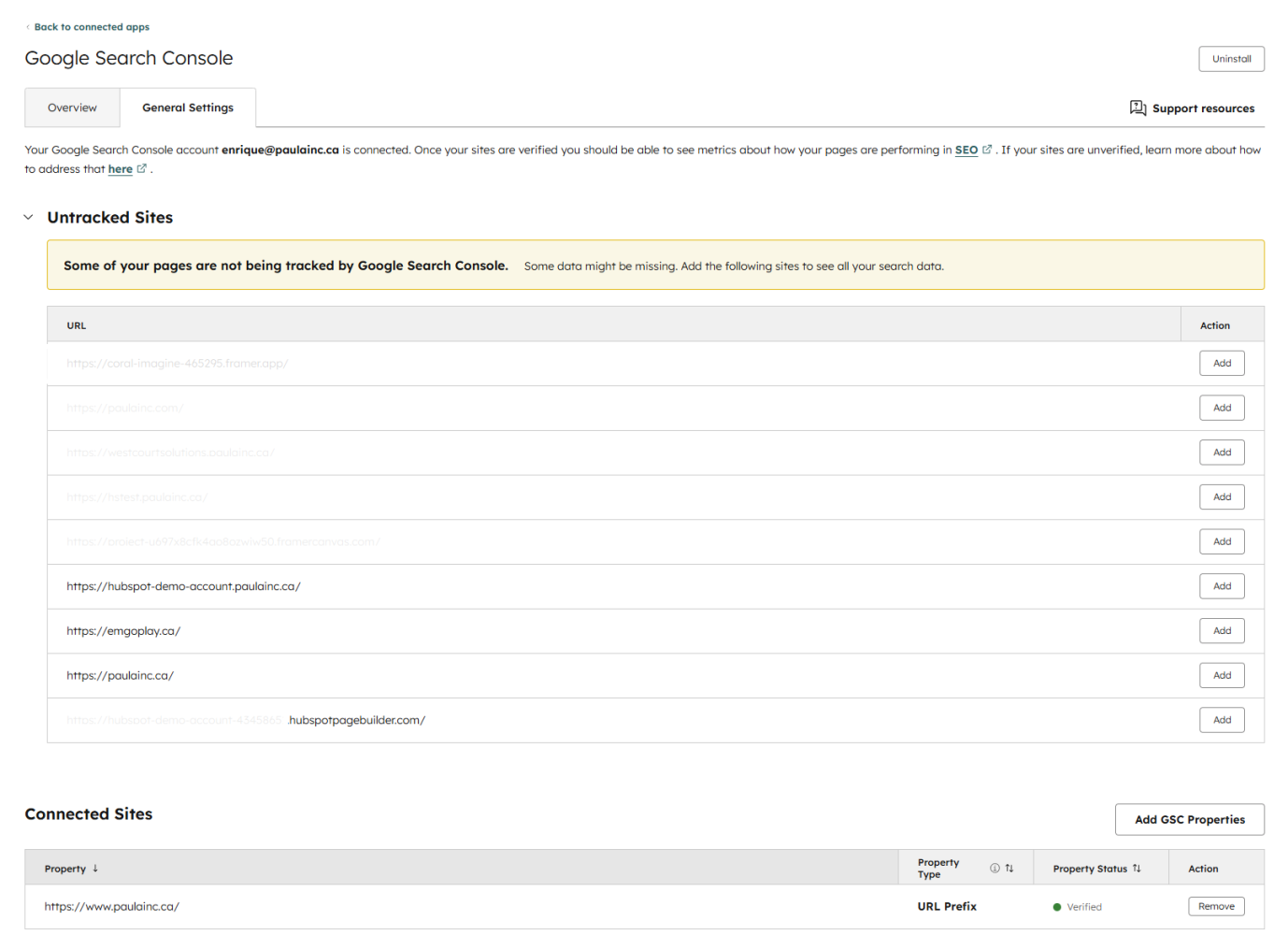Add the framercanvas.com project site
The width and height of the screenshot is (1288, 935).
(1222, 541)
